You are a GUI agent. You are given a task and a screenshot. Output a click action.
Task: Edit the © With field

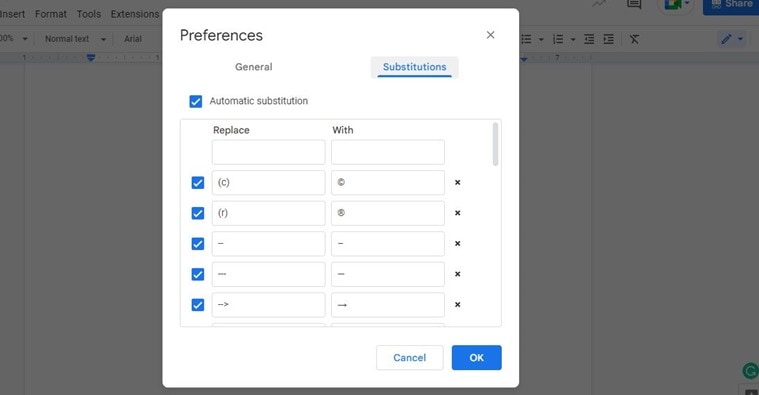pos(388,182)
